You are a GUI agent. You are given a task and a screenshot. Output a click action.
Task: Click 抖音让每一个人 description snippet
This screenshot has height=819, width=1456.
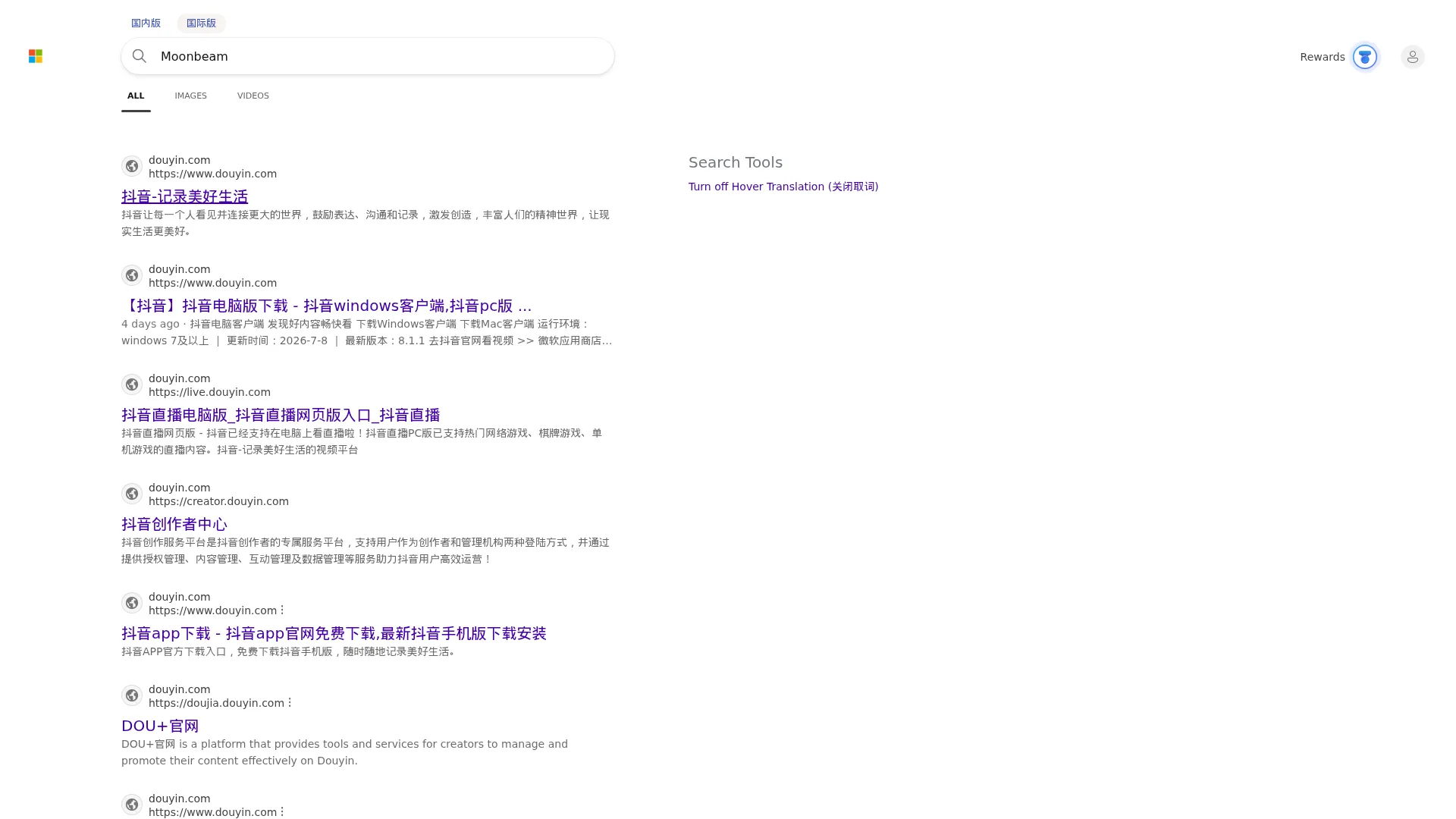click(x=366, y=223)
